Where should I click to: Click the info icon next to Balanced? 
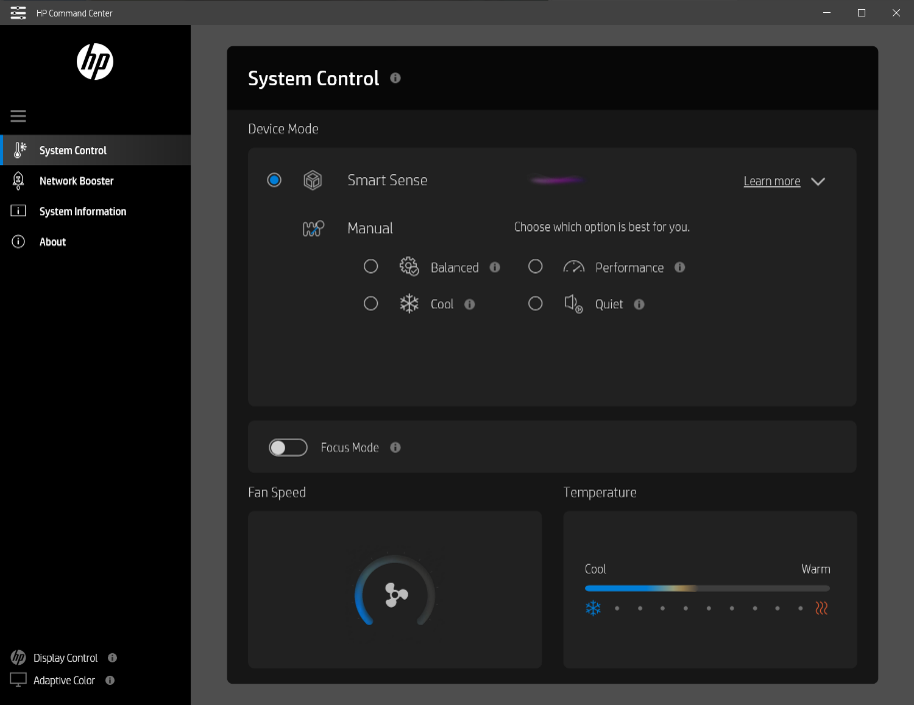[x=495, y=267]
